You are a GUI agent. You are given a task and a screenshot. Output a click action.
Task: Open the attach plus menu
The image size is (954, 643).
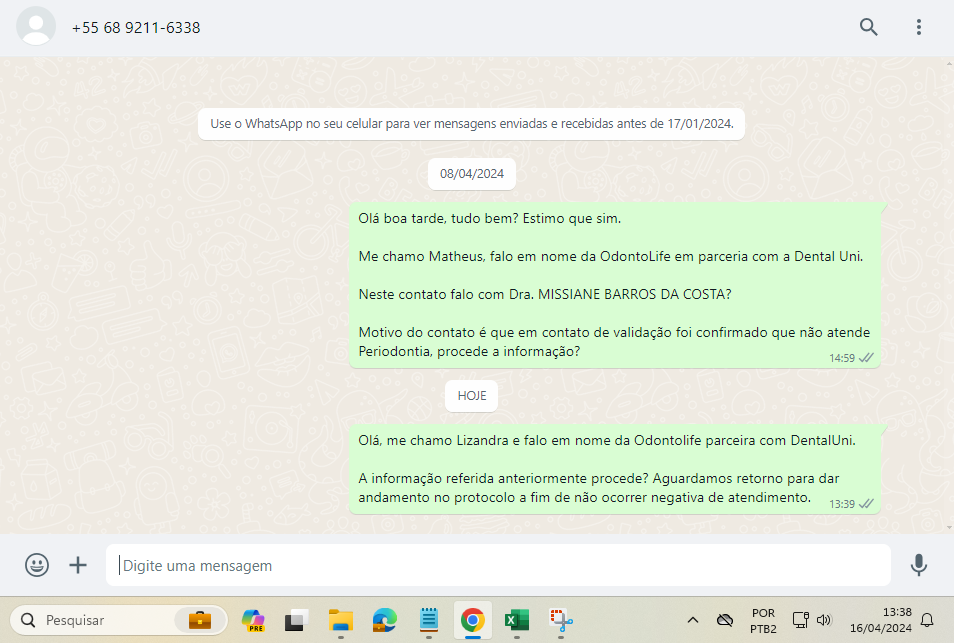pyautogui.click(x=78, y=565)
